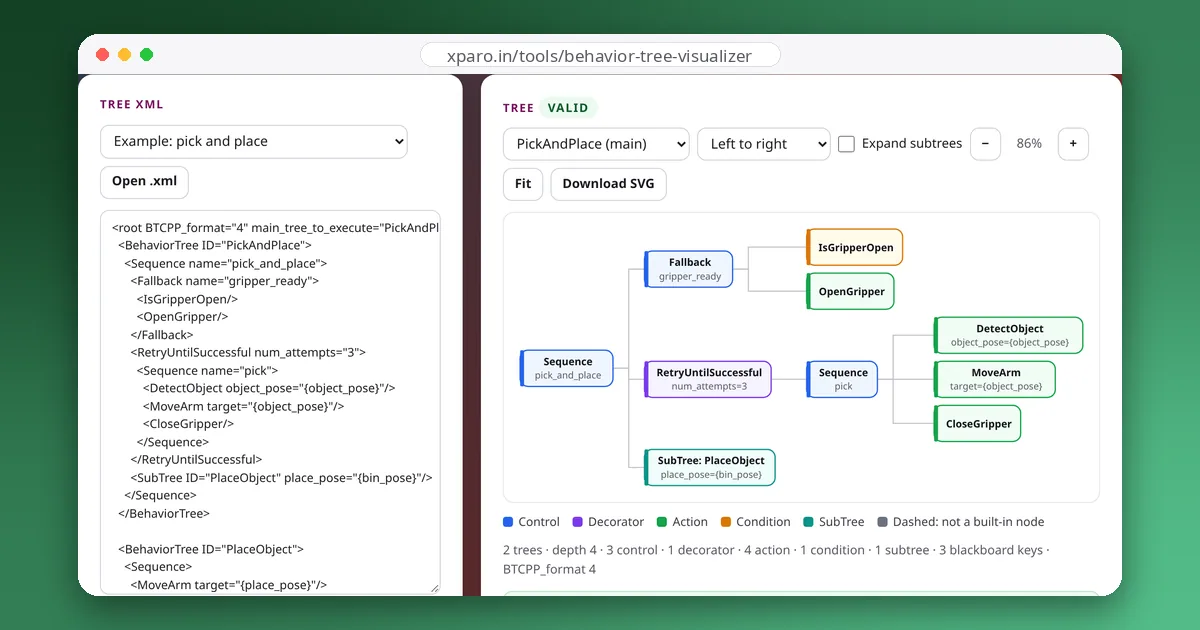Image resolution: width=1200 pixels, height=630 pixels.
Task: Select the RetryUntilSuccessful decorator node
Action: click(x=708, y=379)
